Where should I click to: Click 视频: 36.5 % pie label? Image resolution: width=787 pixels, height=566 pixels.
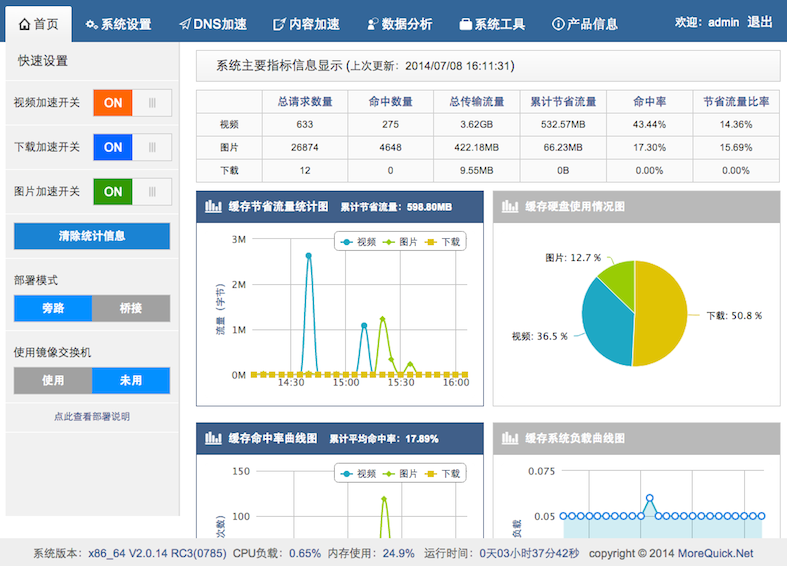tap(540, 336)
